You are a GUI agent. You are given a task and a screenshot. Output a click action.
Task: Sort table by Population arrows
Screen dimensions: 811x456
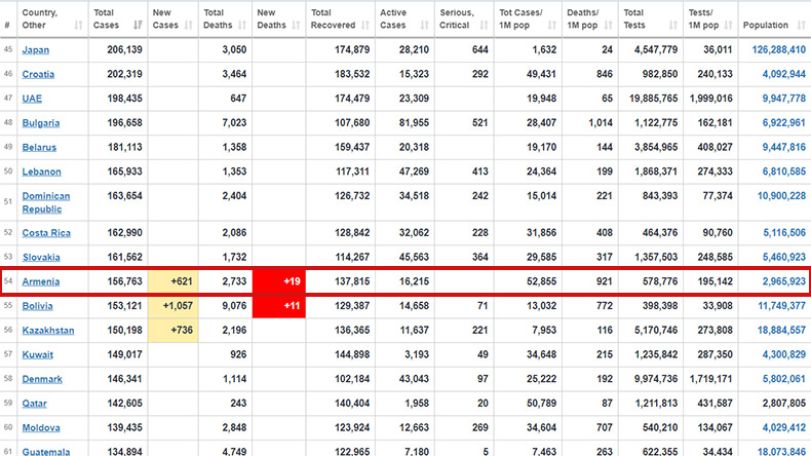point(801,25)
